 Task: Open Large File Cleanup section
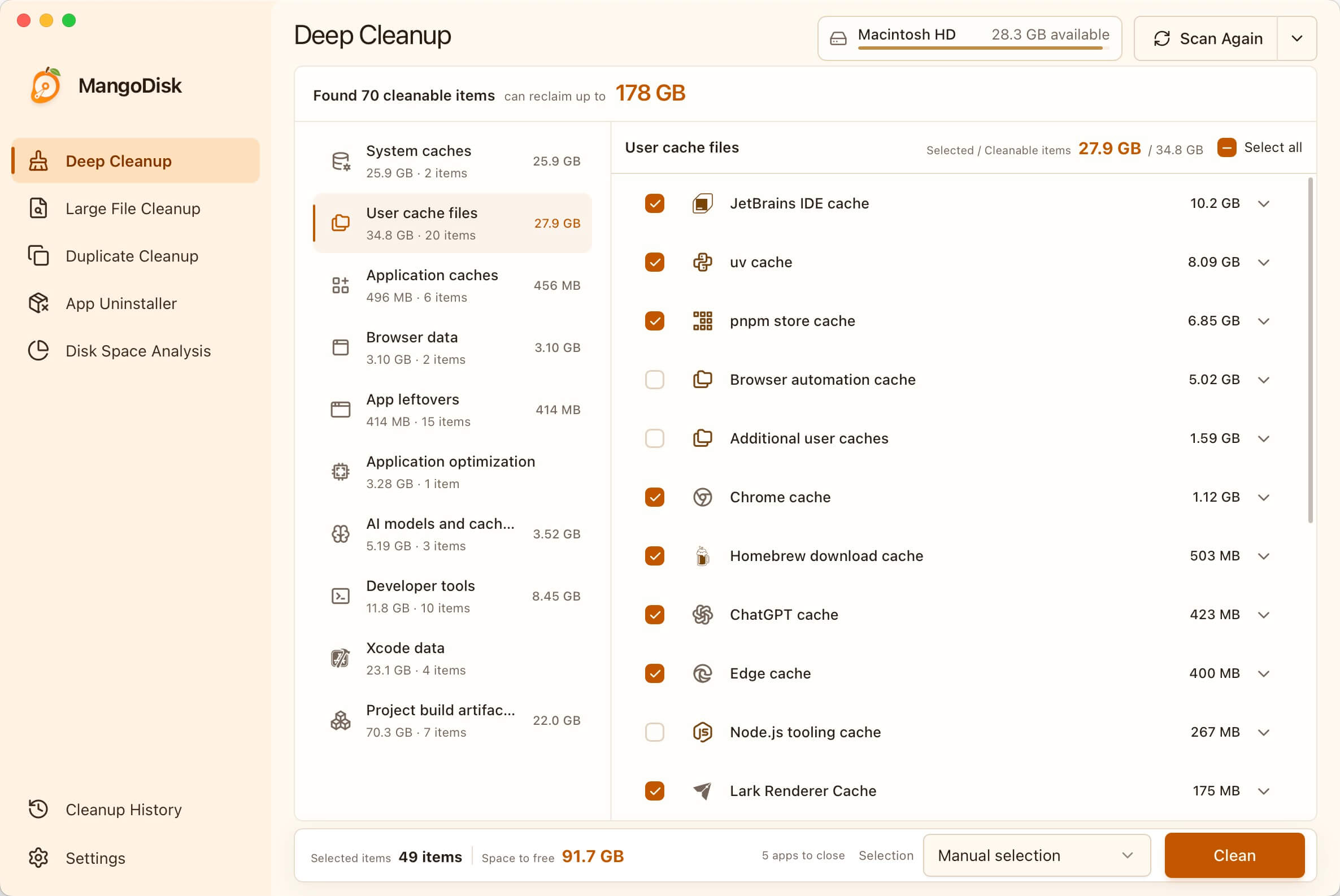tap(136, 208)
